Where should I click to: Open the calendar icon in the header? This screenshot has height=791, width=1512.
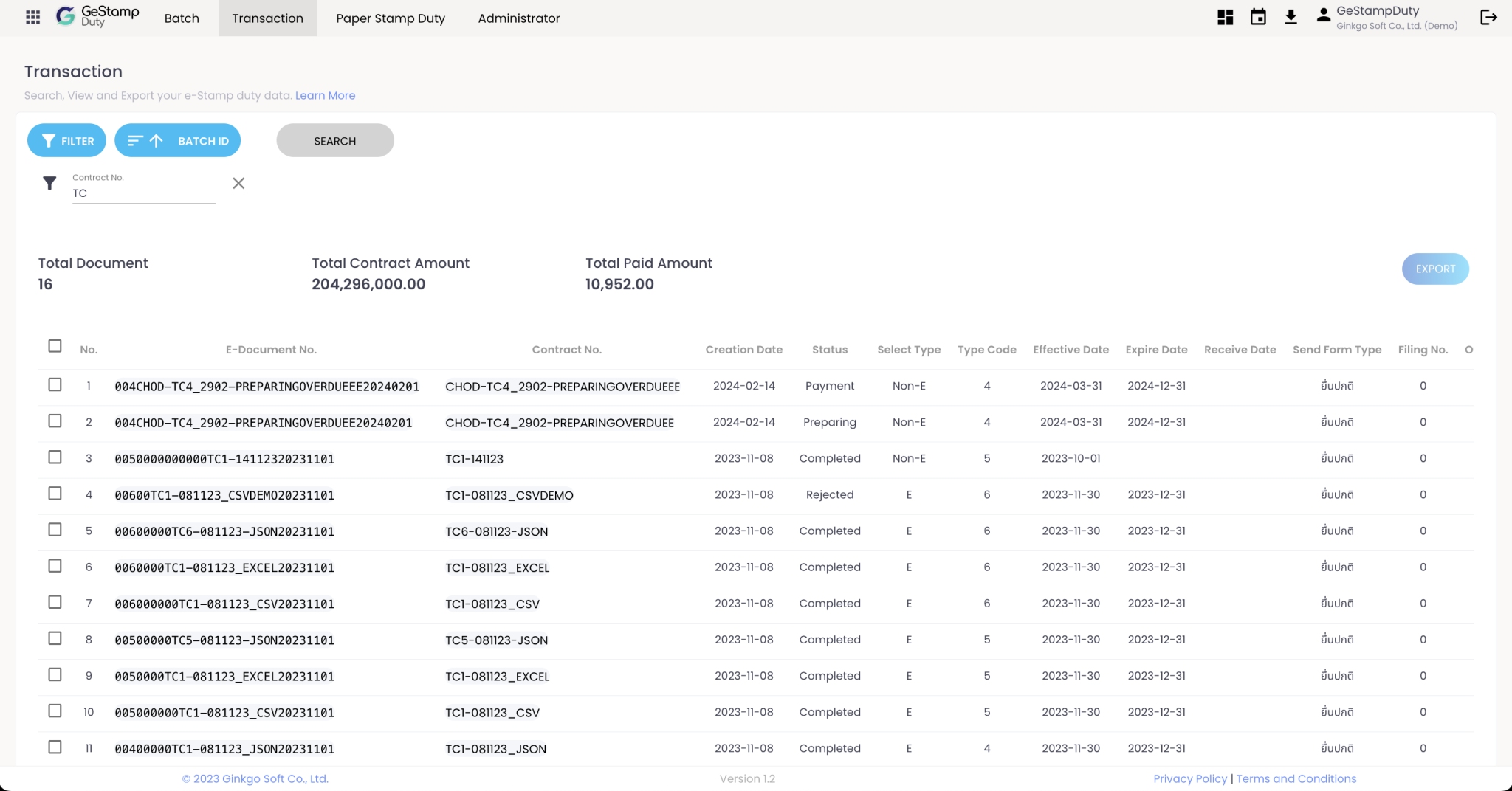pyautogui.click(x=1258, y=16)
